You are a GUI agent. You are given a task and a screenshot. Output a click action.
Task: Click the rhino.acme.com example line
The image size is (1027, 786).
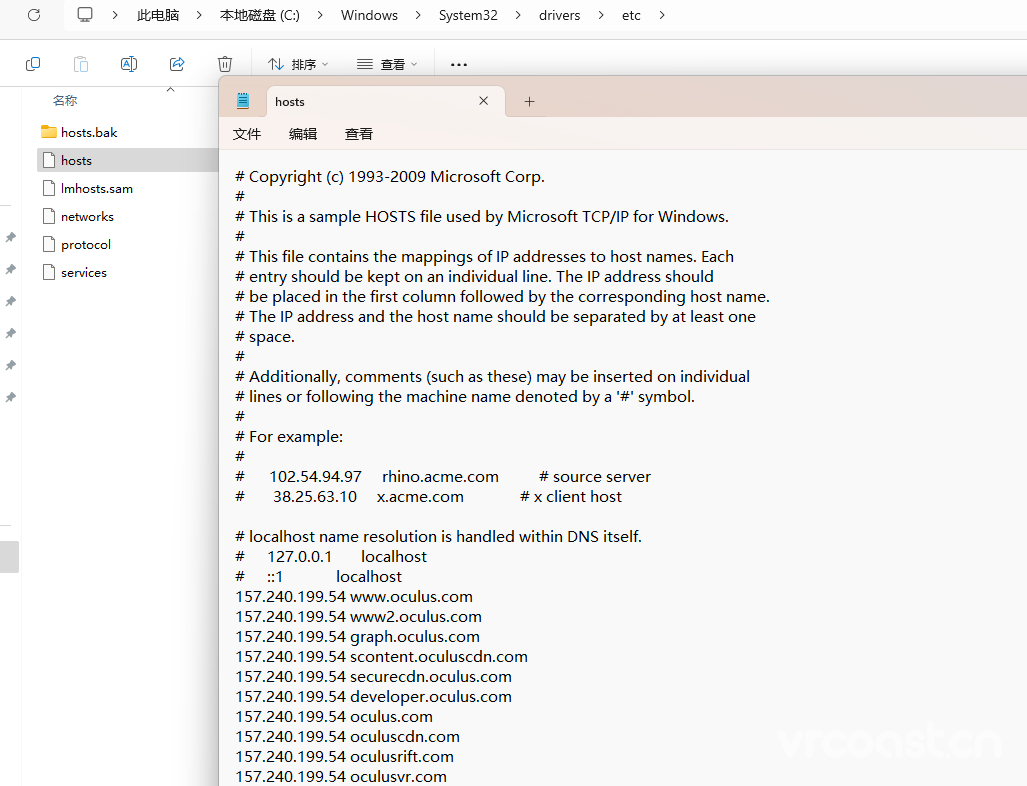443,477
